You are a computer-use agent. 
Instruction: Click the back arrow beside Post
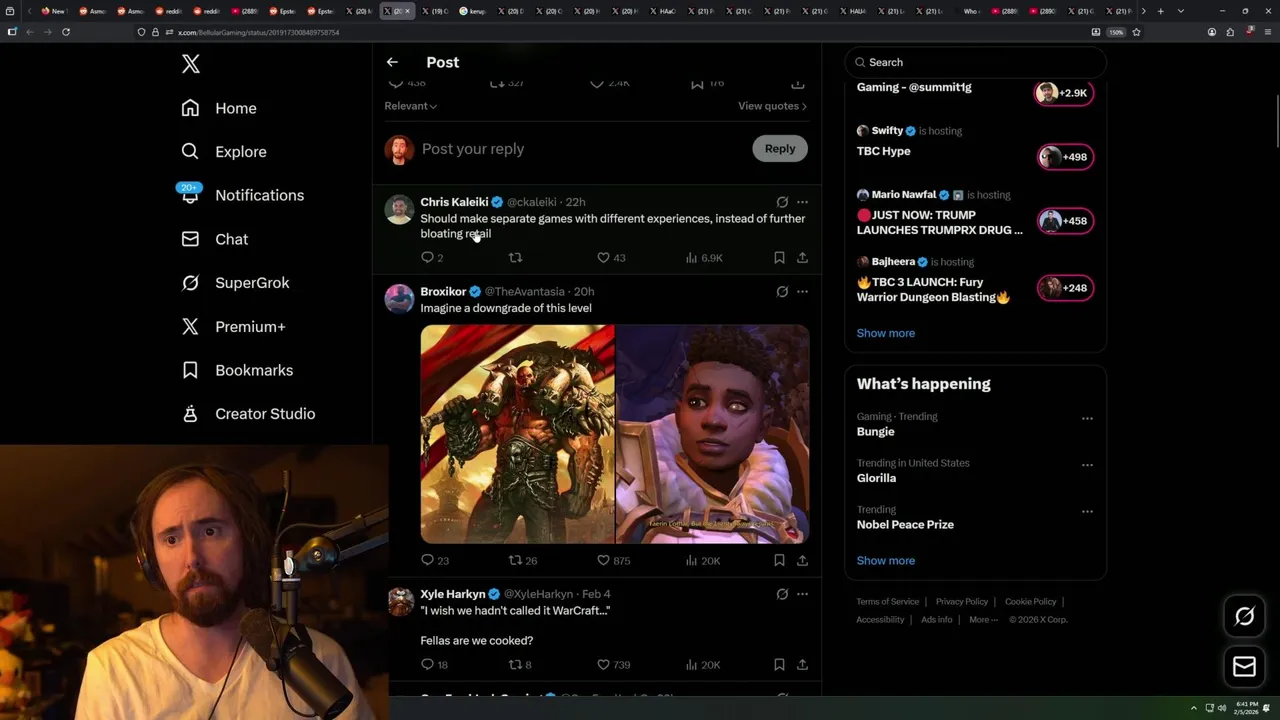click(x=392, y=62)
